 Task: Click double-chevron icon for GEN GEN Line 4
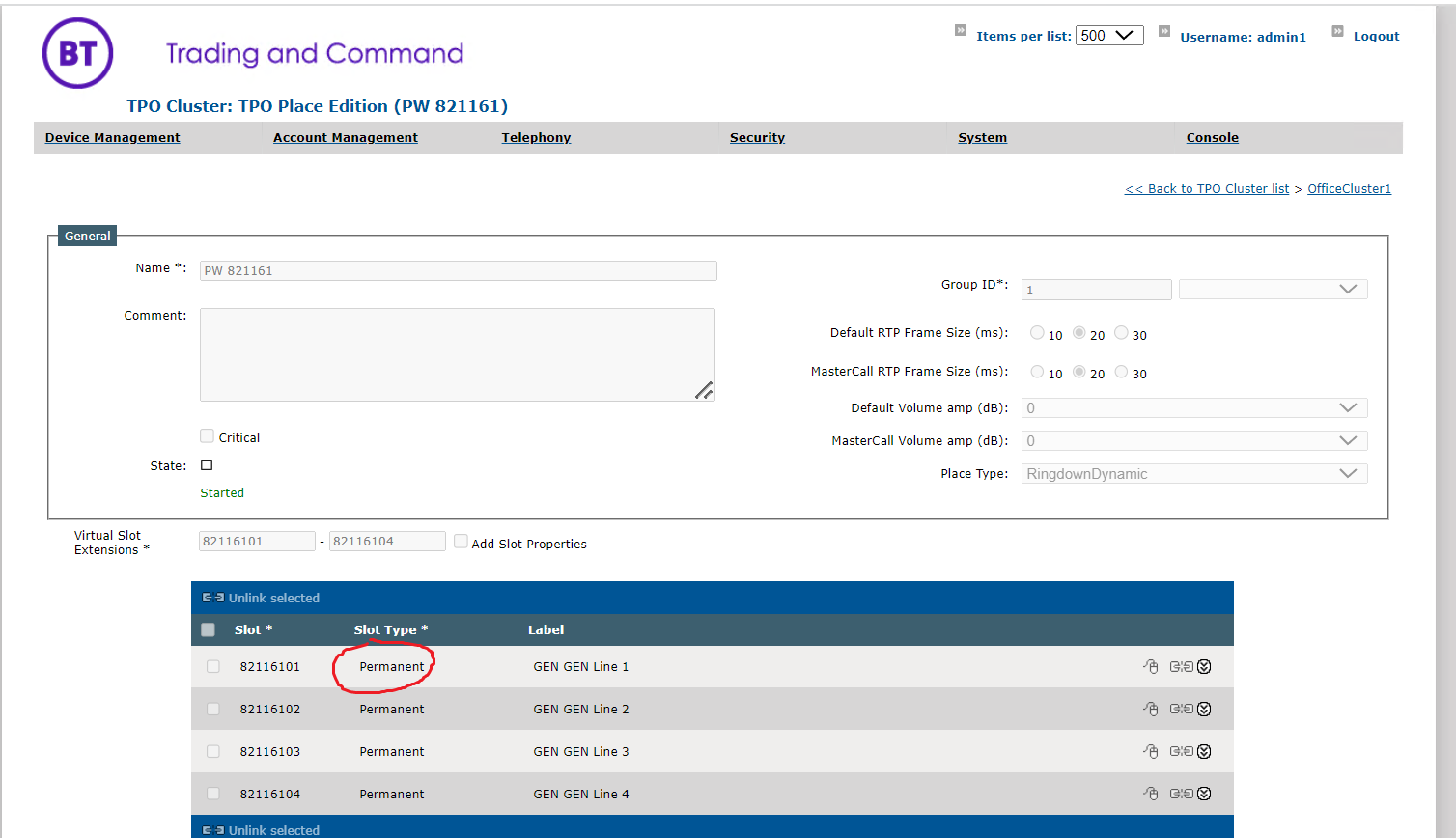pyautogui.click(x=1204, y=794)
